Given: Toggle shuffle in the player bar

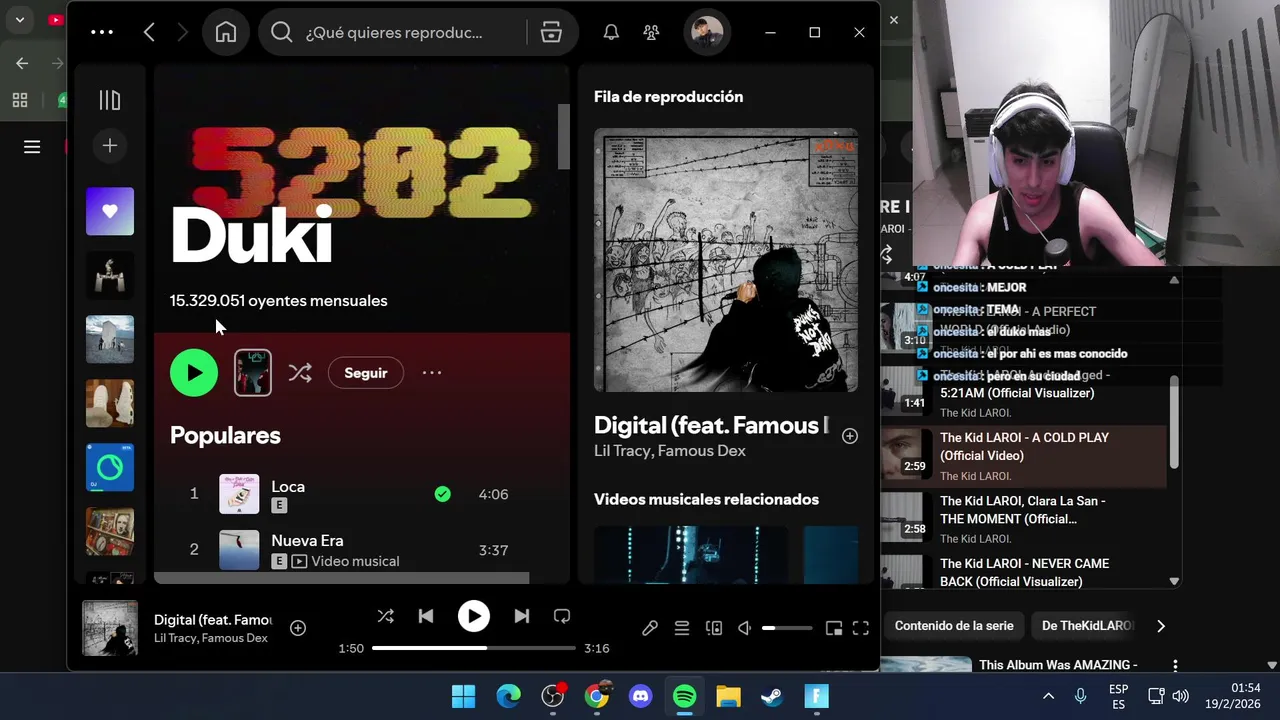Looking at the screenshot, I should pos(385,617).
